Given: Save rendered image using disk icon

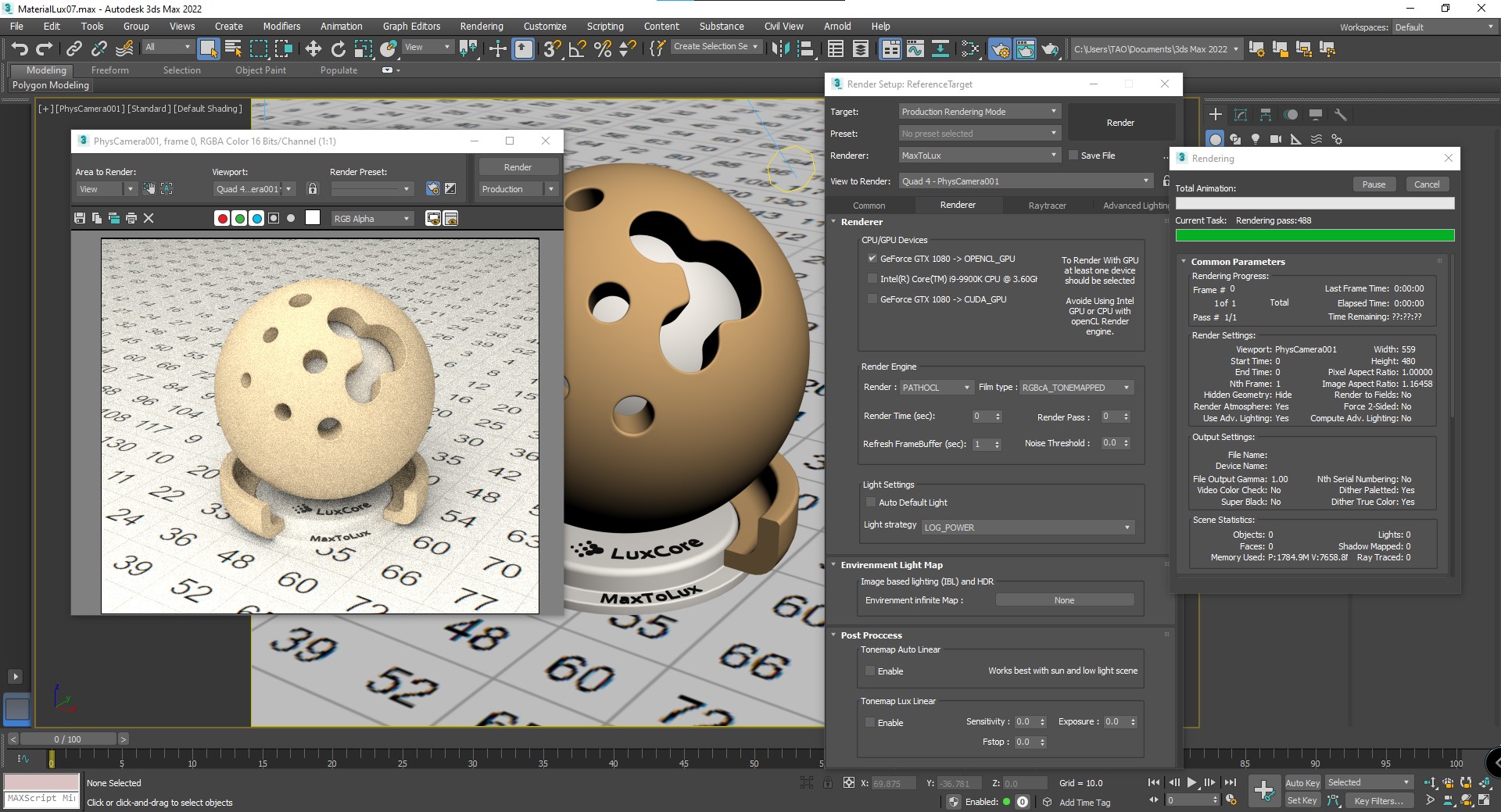Looking at the screenshot, I should [79, 219].
